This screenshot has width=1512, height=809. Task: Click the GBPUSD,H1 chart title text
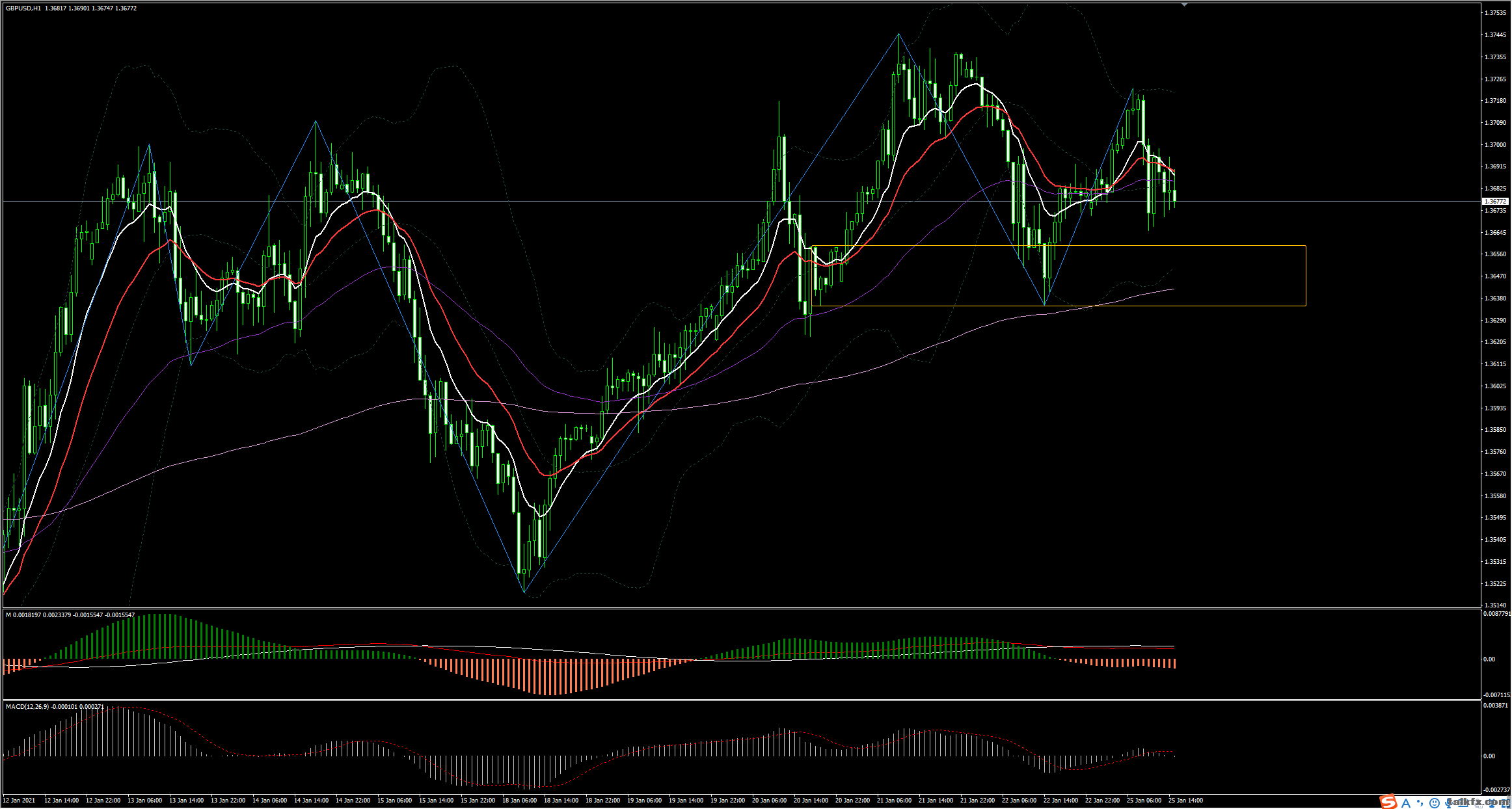(23, 8)
